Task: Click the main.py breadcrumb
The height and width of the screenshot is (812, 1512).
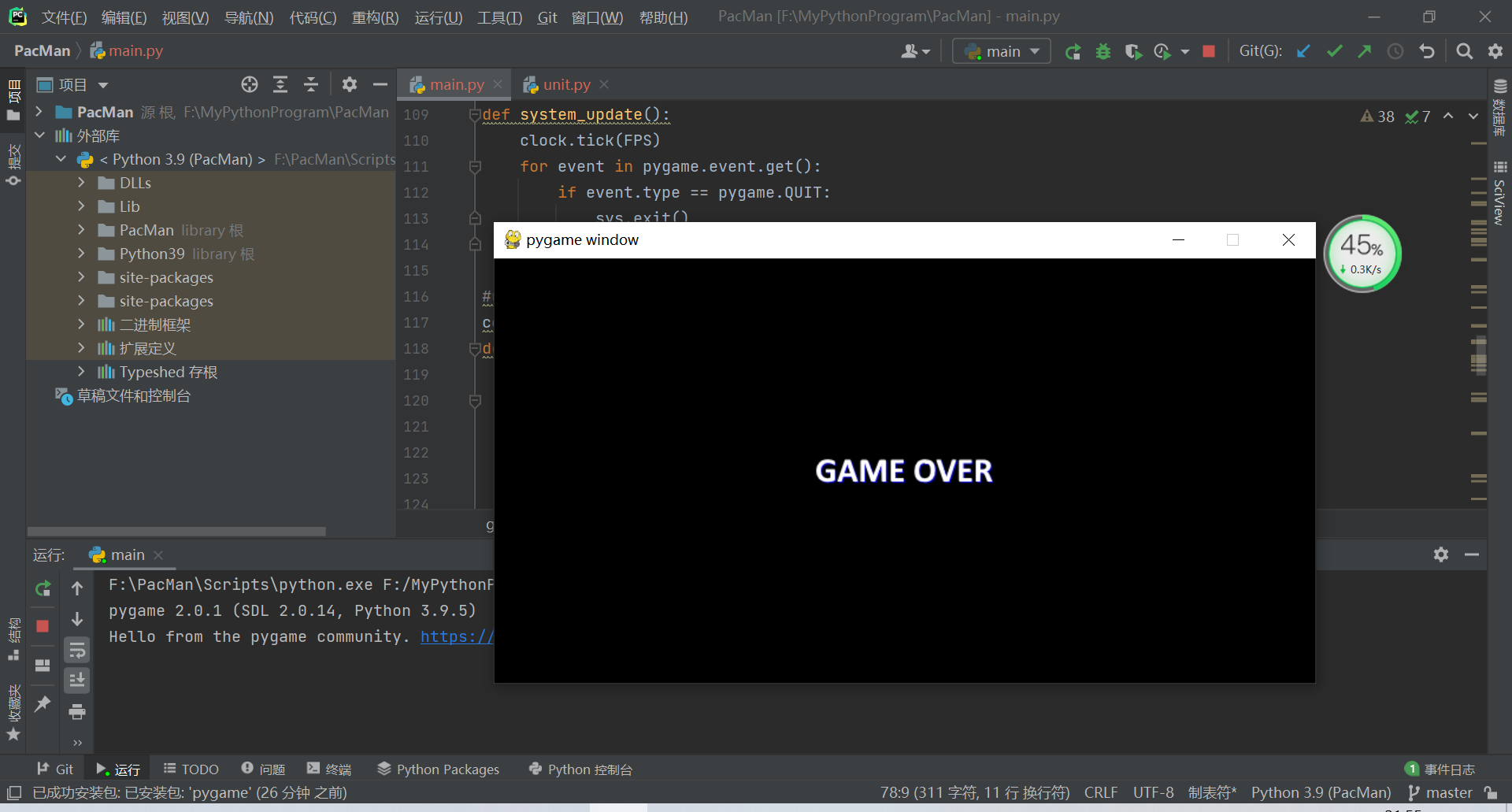Action: [x=127, y=51]
